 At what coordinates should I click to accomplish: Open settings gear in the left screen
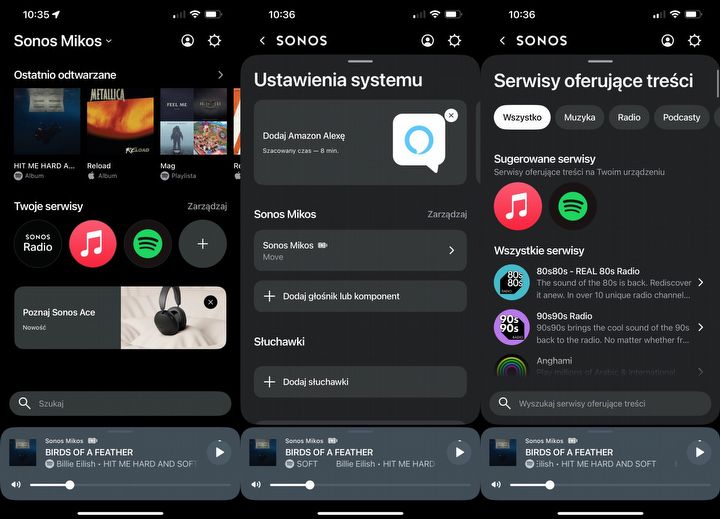214,41
